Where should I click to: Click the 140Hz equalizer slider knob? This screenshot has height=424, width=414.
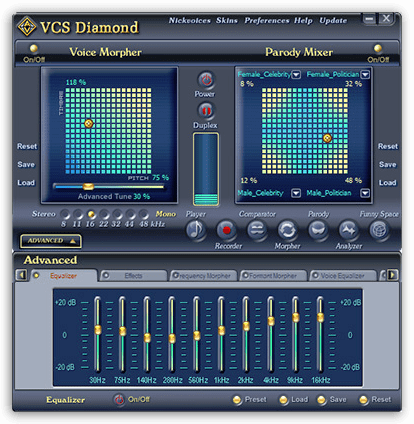[147, 338]
